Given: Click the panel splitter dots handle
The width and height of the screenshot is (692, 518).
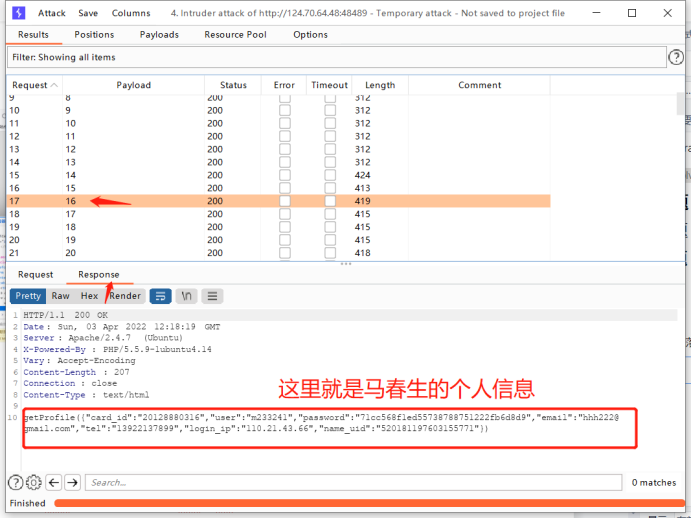Looking at the screenshot, I should pyautogui.click(x=346, y=264).
